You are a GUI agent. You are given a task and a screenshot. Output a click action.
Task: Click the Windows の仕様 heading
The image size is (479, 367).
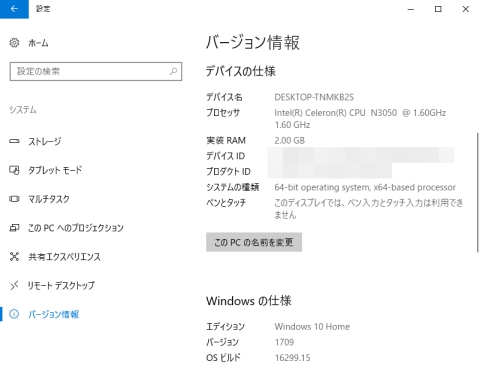[x=249, y=301]
